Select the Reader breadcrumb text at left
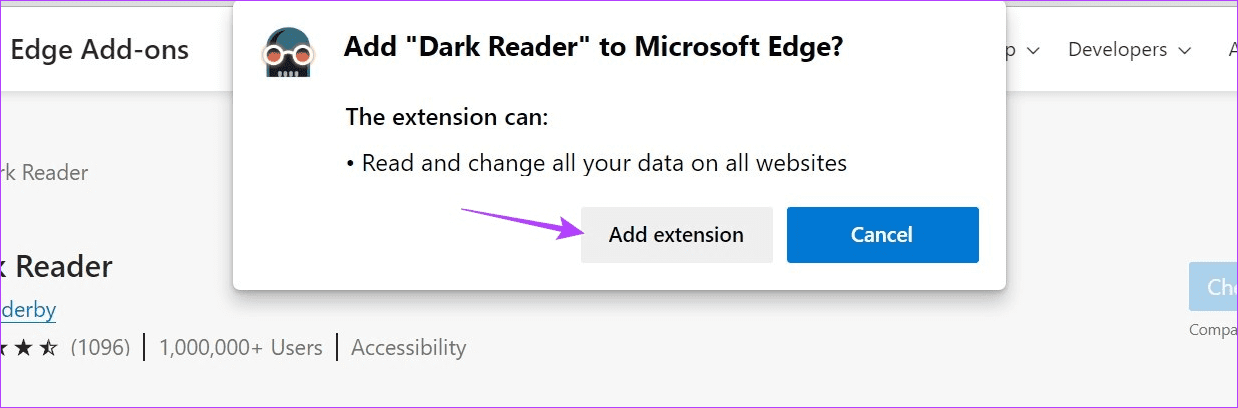The width and height of the screenshot is (1238, 408). 44,172
